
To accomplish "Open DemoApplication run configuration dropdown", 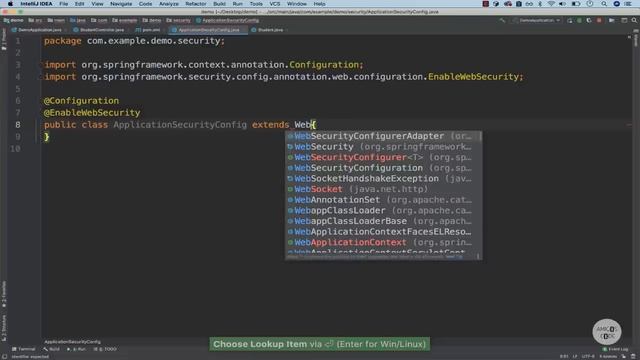I will tap(537, 20).
